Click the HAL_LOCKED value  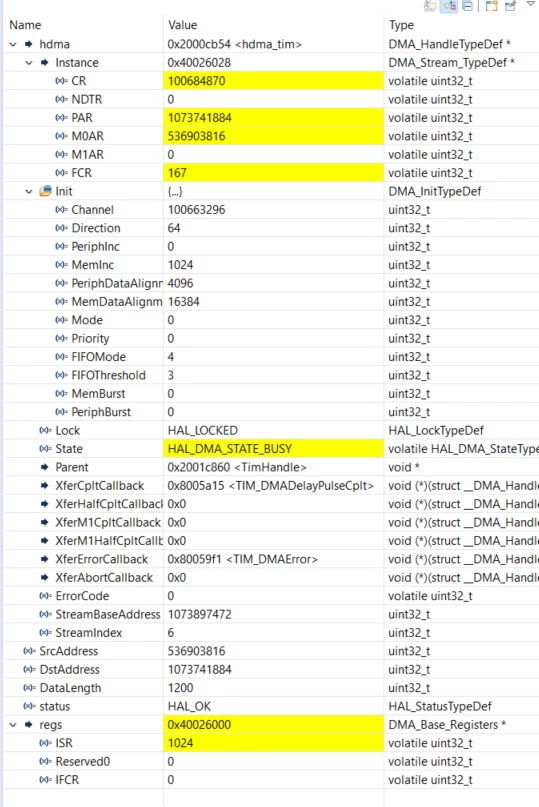click(203, 430)
